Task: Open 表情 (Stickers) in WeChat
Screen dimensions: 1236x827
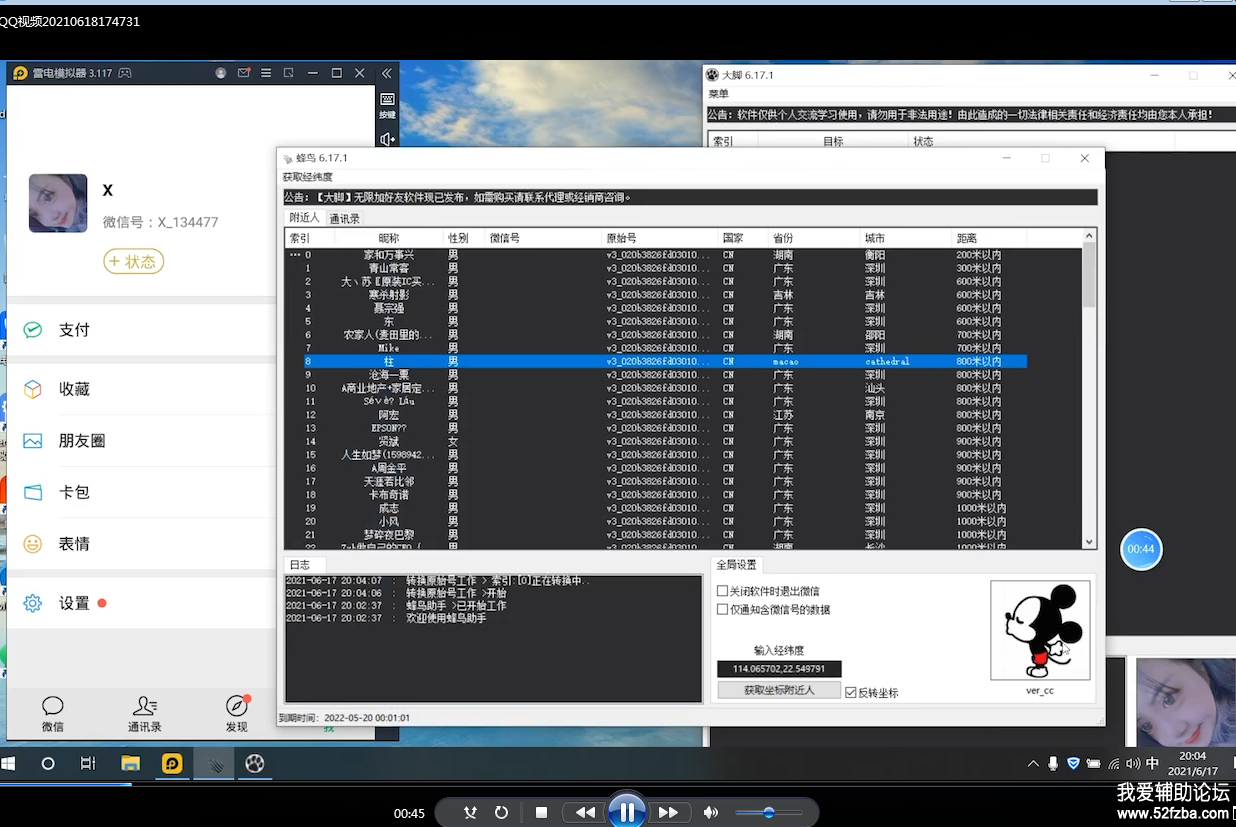Action: (x=141, y=544)
